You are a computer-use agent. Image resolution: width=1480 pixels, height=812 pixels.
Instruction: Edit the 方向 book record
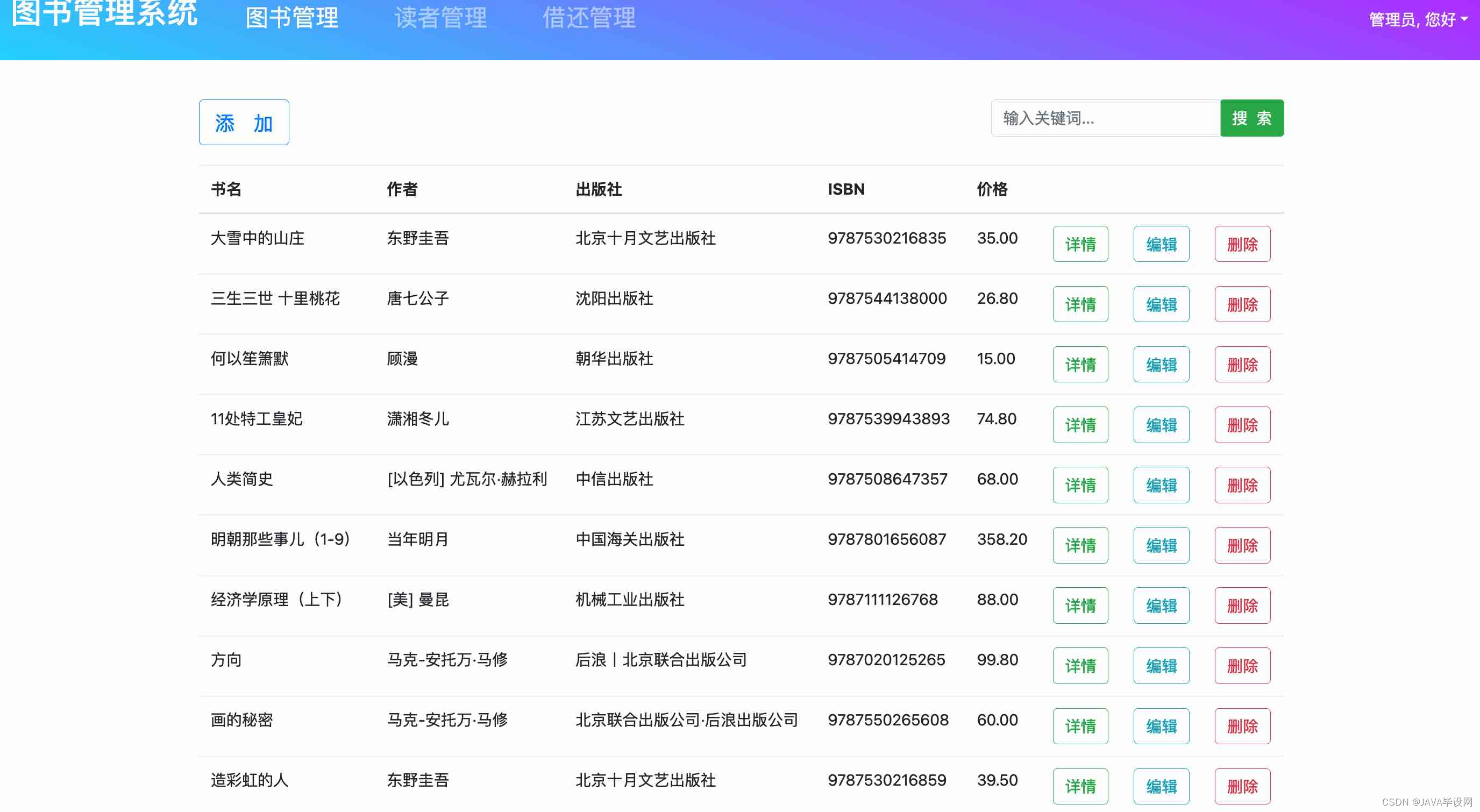click(x=1161, y=666)
